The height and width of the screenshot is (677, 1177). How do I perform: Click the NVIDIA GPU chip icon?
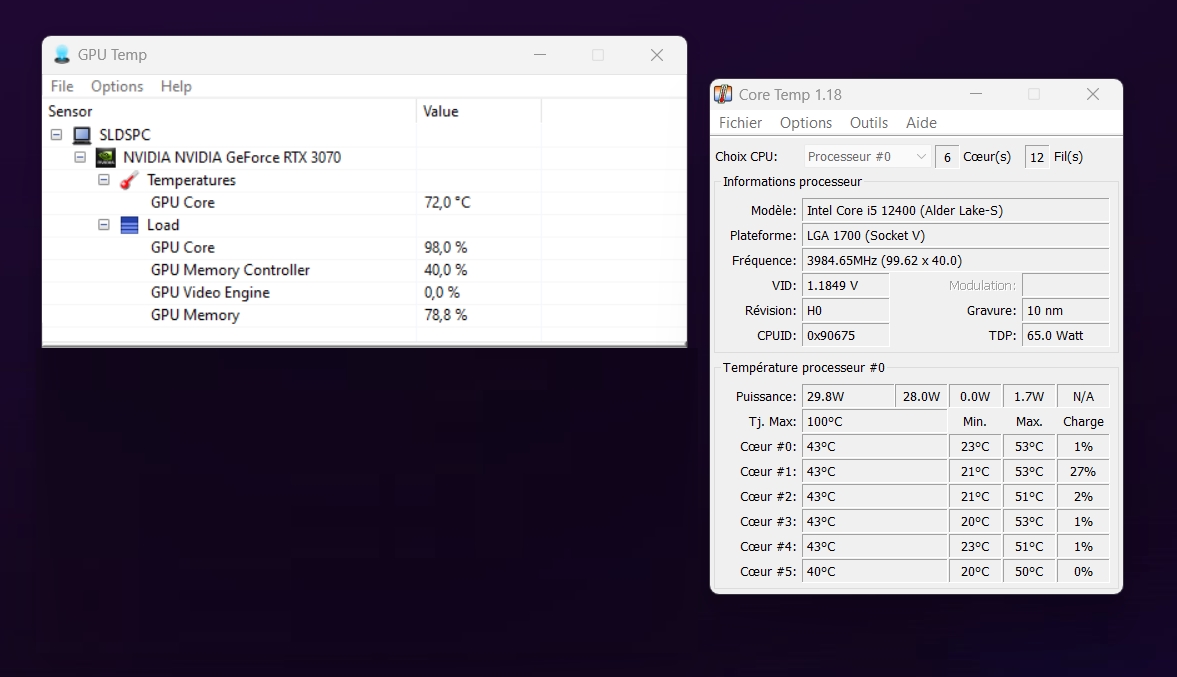tap(105, 157)
